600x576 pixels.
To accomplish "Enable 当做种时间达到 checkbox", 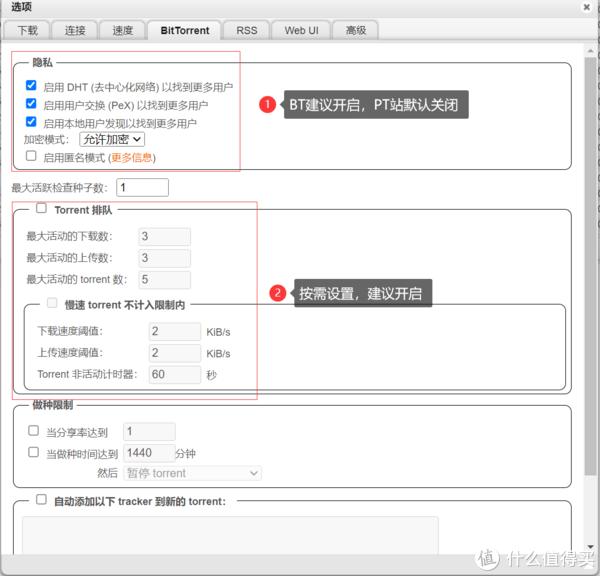I will coord(34,452).
